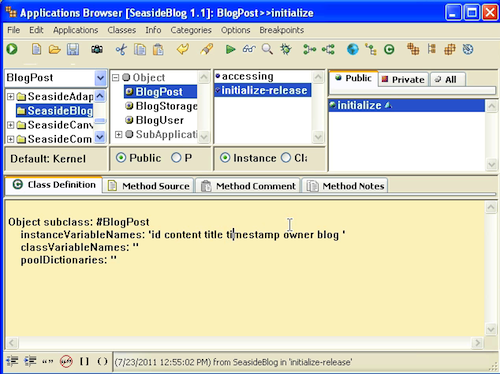500x374 pixels.
Task: Click the paintbrush format icon
Action: pos(207,49)
